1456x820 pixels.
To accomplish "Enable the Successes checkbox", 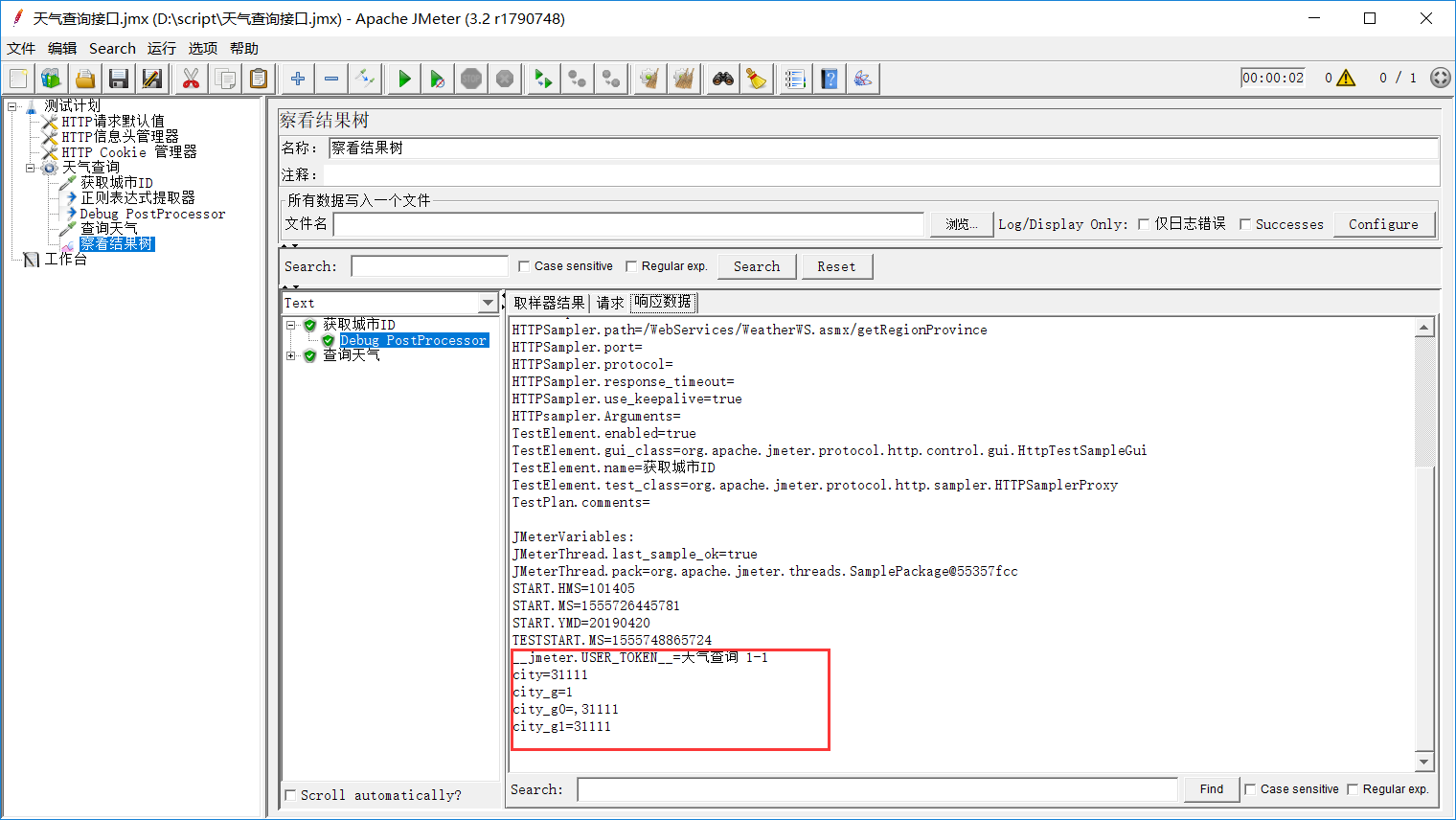I will [x=1245, y=224].
